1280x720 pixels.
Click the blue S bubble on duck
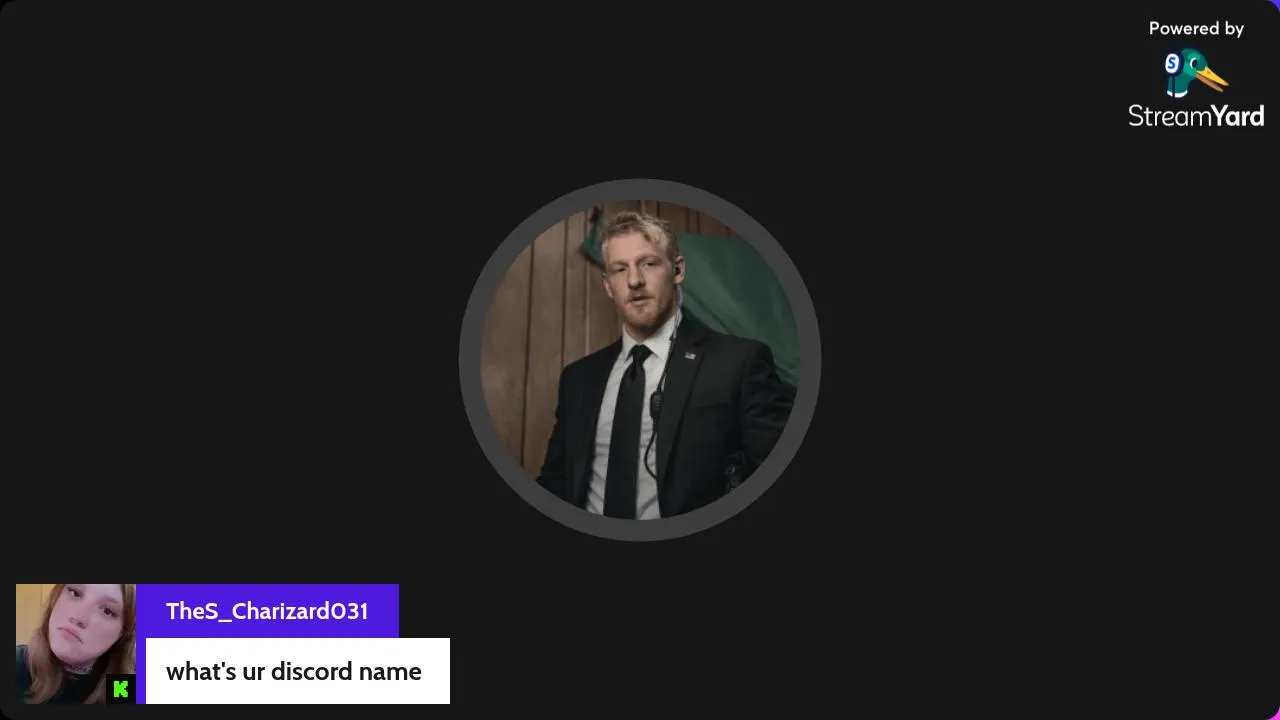[x=1173, y=64]
